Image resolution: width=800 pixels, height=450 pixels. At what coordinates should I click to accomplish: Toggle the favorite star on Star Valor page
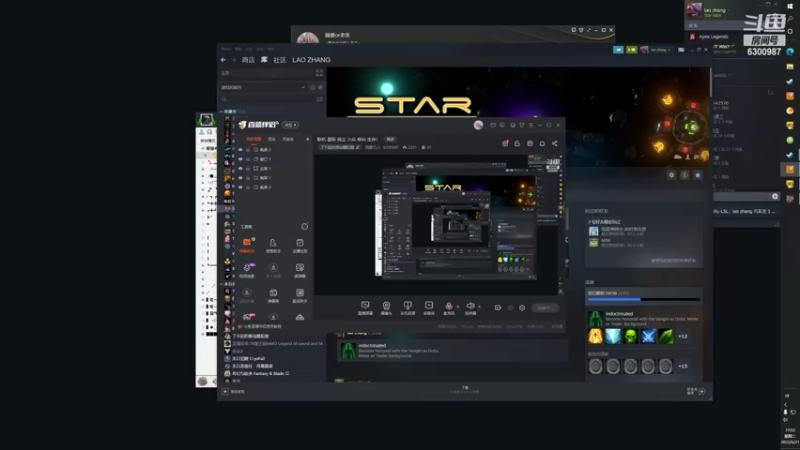click(697, 175)
